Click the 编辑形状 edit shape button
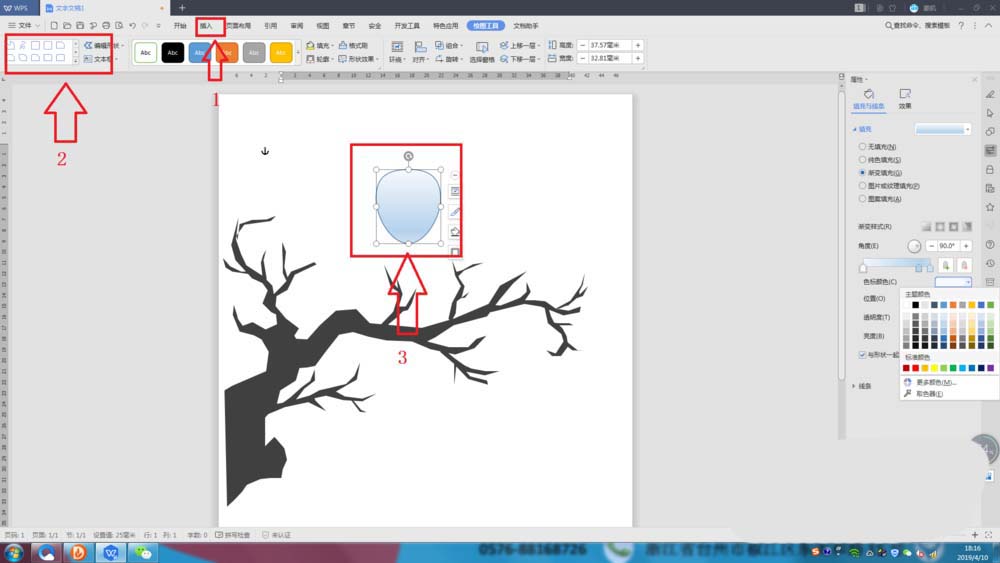This screenshot has height=563, width=1000. (104, 45)
